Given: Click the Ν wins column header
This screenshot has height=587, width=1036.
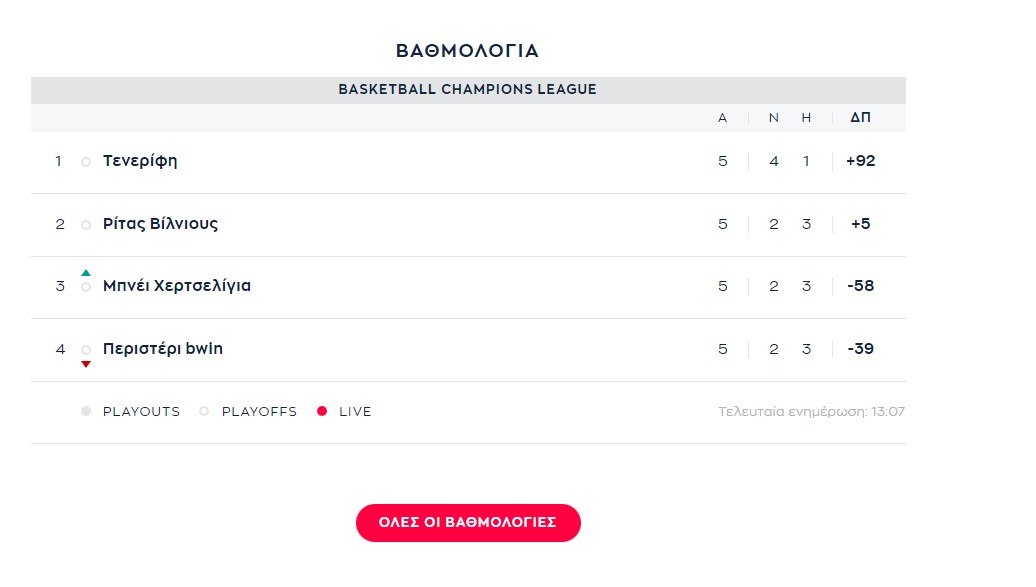Looking at the screenshot, I should (774, 118).
